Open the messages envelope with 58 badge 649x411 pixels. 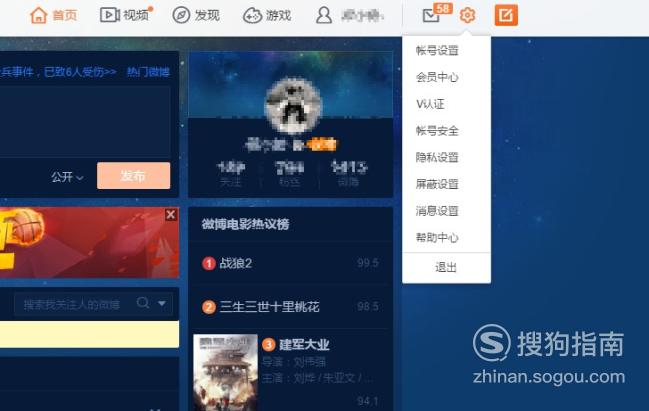pos(431,16)
